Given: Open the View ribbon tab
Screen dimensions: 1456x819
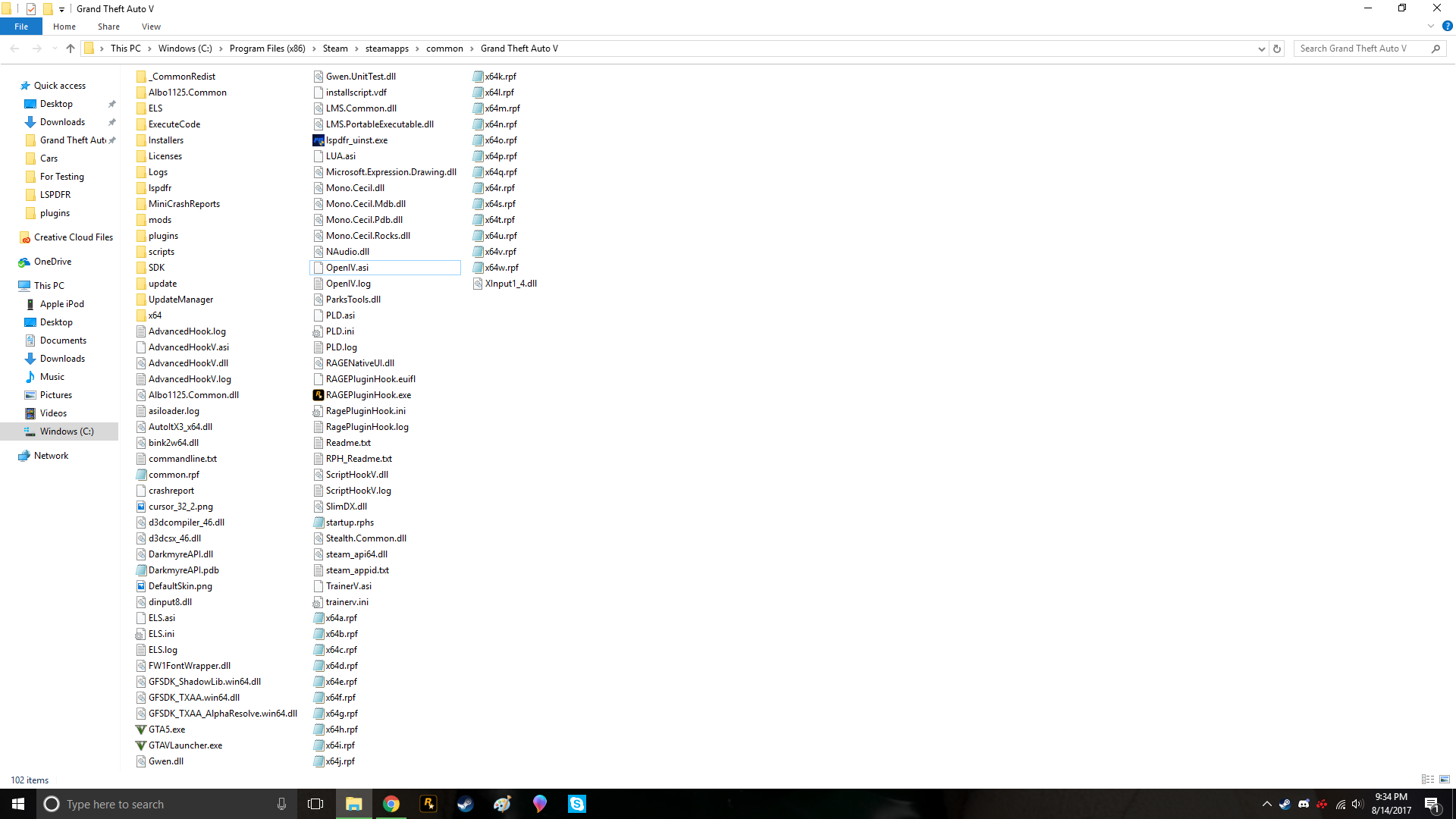Looking at the screenshot, I should pos(151,27).
